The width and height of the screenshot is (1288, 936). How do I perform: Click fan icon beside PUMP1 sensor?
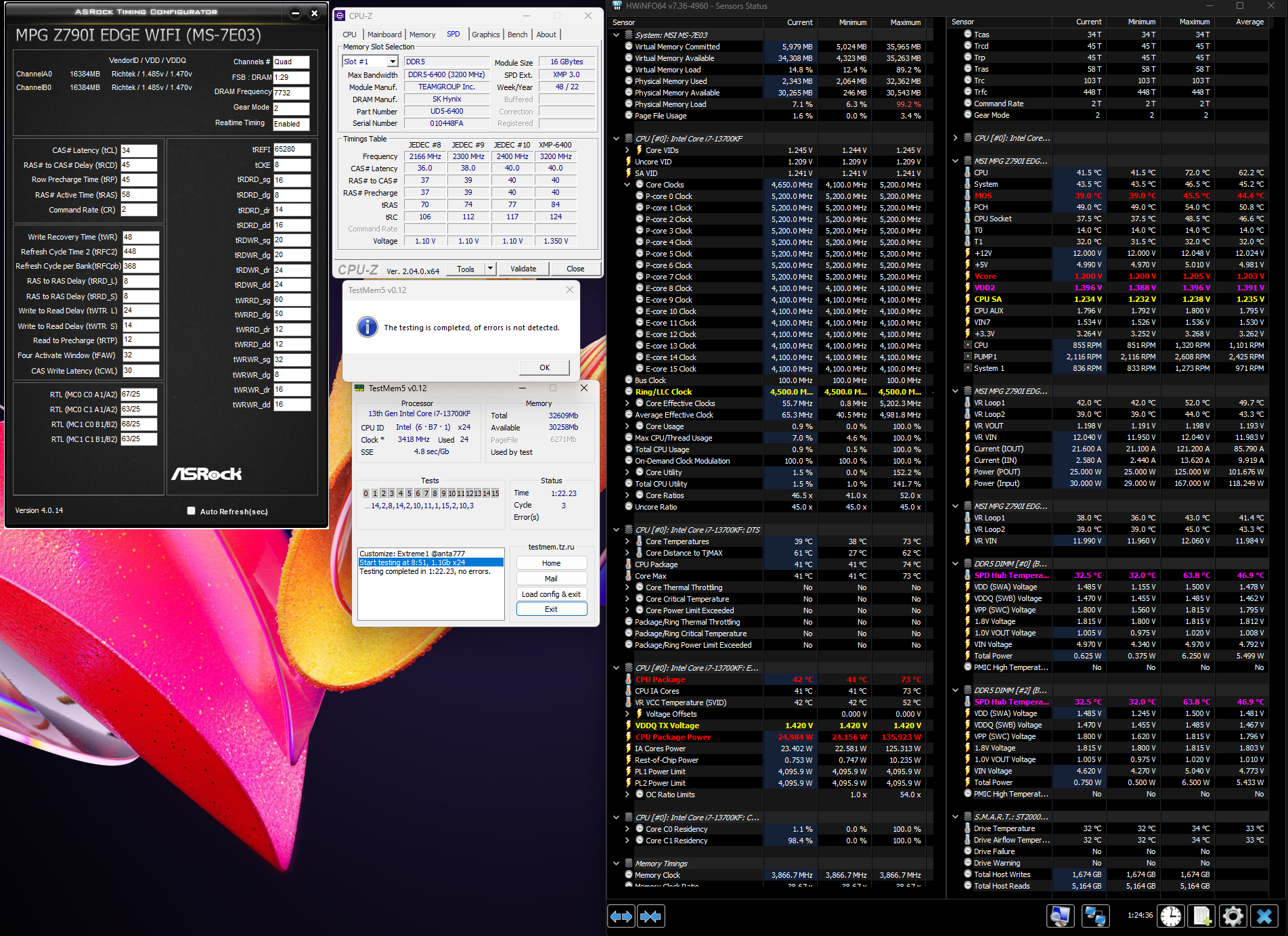click(968, 357)
